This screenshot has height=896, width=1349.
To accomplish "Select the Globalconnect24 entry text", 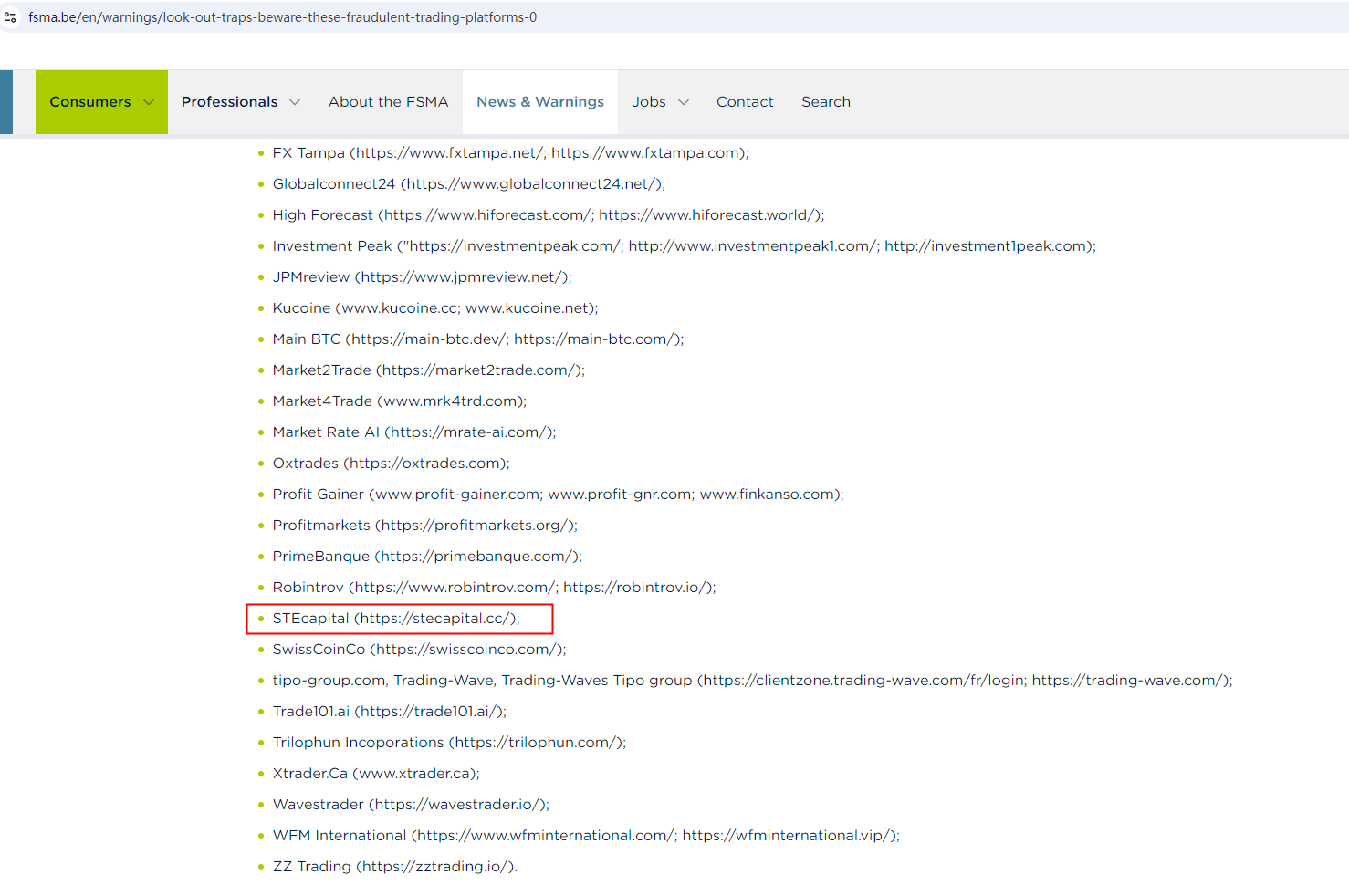I will click(468, 184).
